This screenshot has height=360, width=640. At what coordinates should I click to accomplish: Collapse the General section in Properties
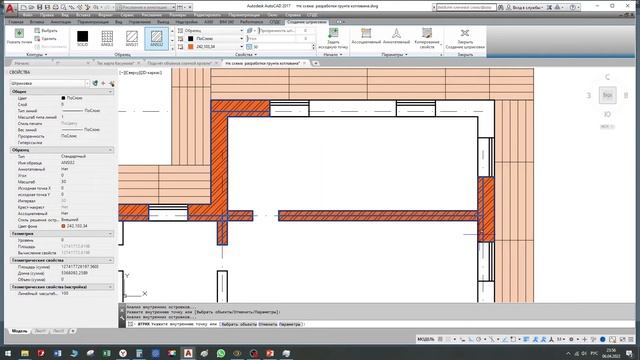click(62, 92)
